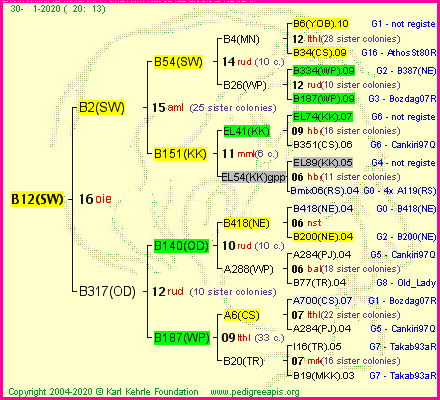The height and width of the screenshot is (400, 440).
Task: Select the A700(CS).07 entry
Action: point(322,301)
